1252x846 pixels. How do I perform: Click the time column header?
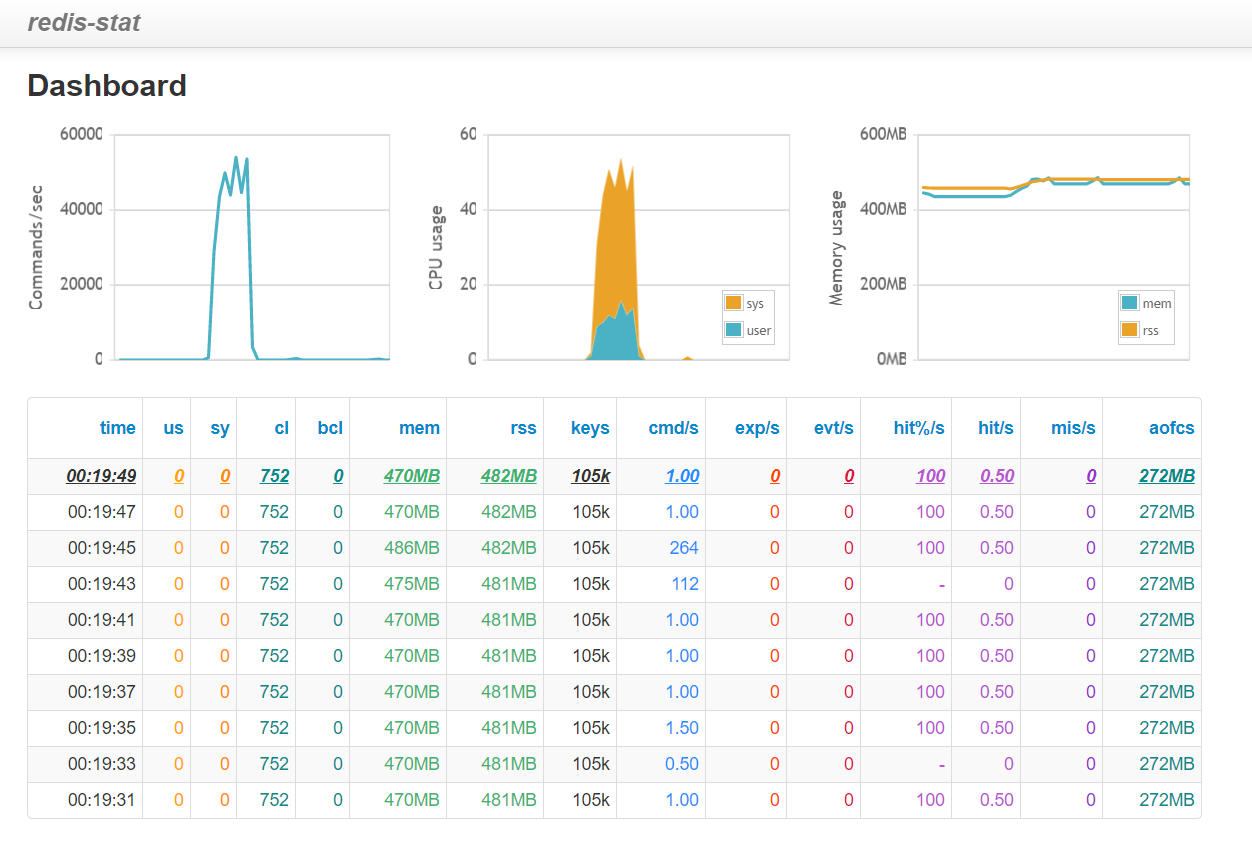[117, 428]
